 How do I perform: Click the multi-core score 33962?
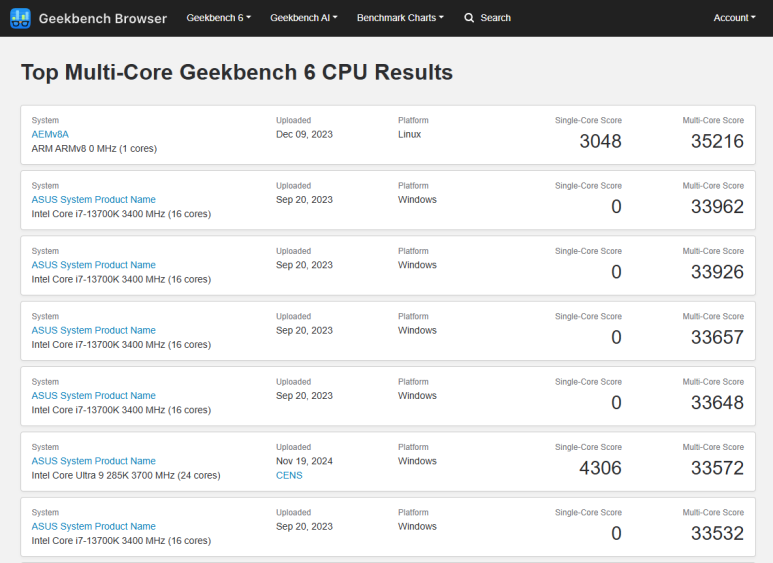(x=717, y=207)
